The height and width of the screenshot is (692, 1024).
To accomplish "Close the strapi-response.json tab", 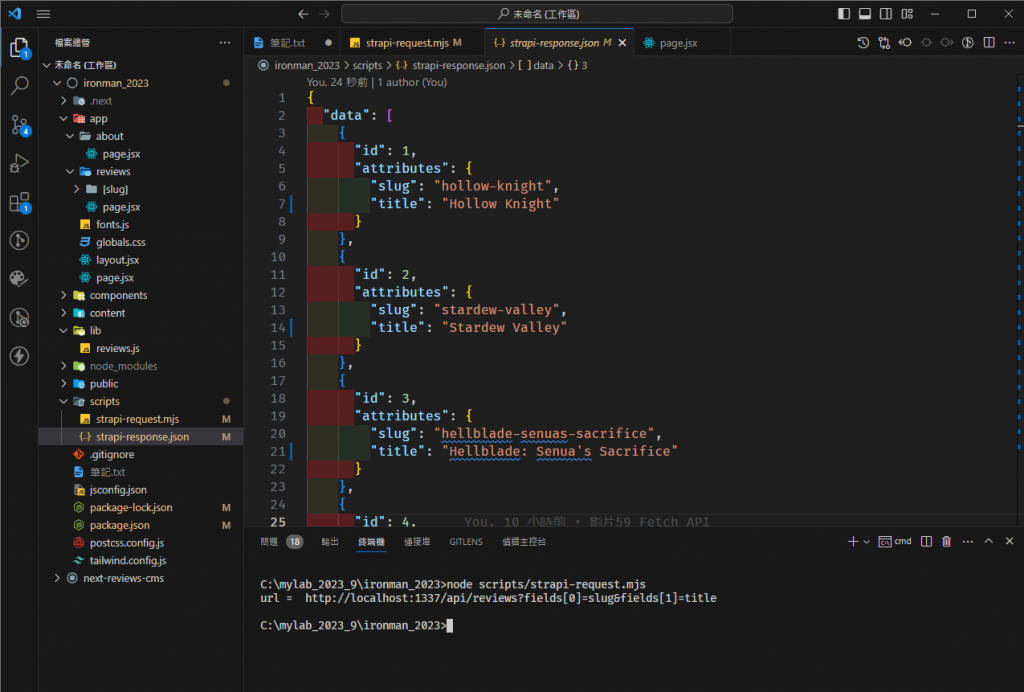I will [x=622, y=42].
